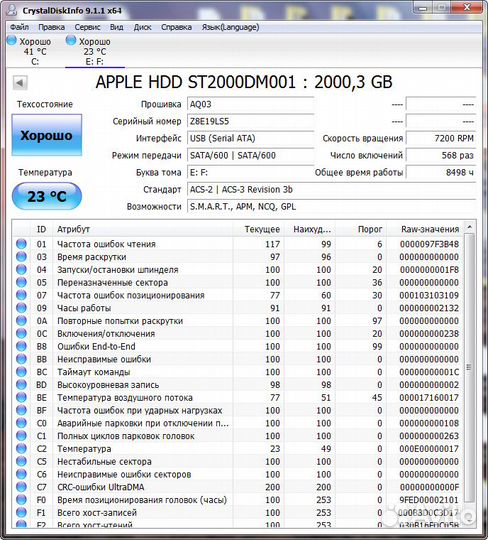Screen dimensions: 488x540
Task: Click status icon for Запуски/остановки шпинделя
Action: [x=21, y=269]
